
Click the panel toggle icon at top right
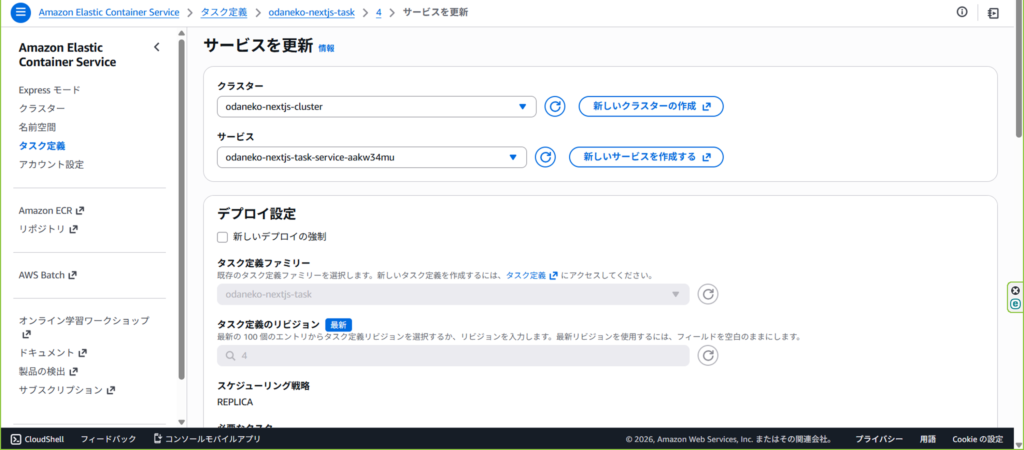tap(992, 12)
